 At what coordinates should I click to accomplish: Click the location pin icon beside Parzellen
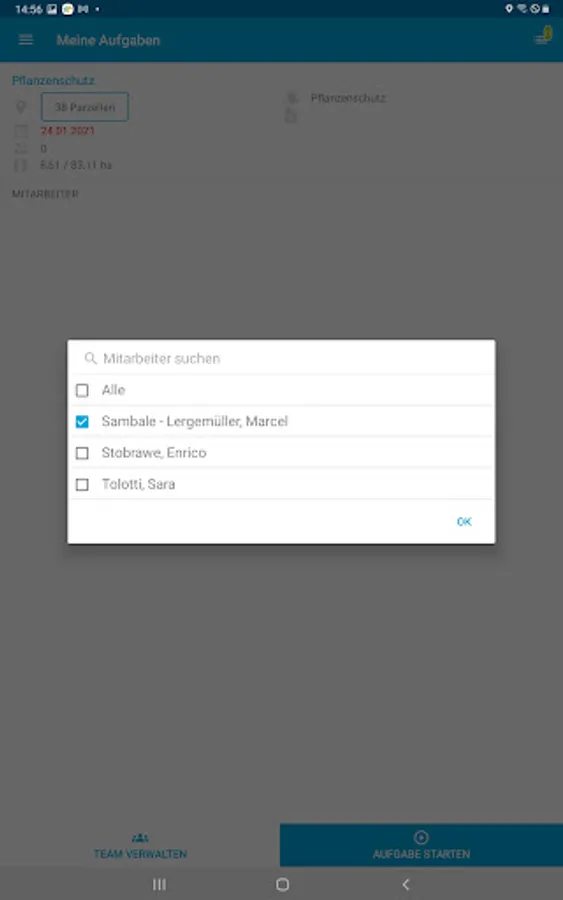21,107
